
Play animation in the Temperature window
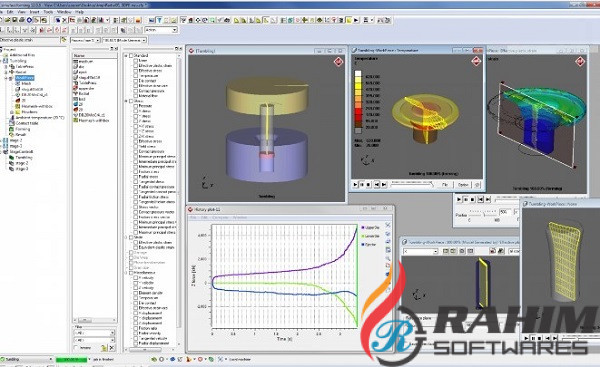click(x=355, y=184)
